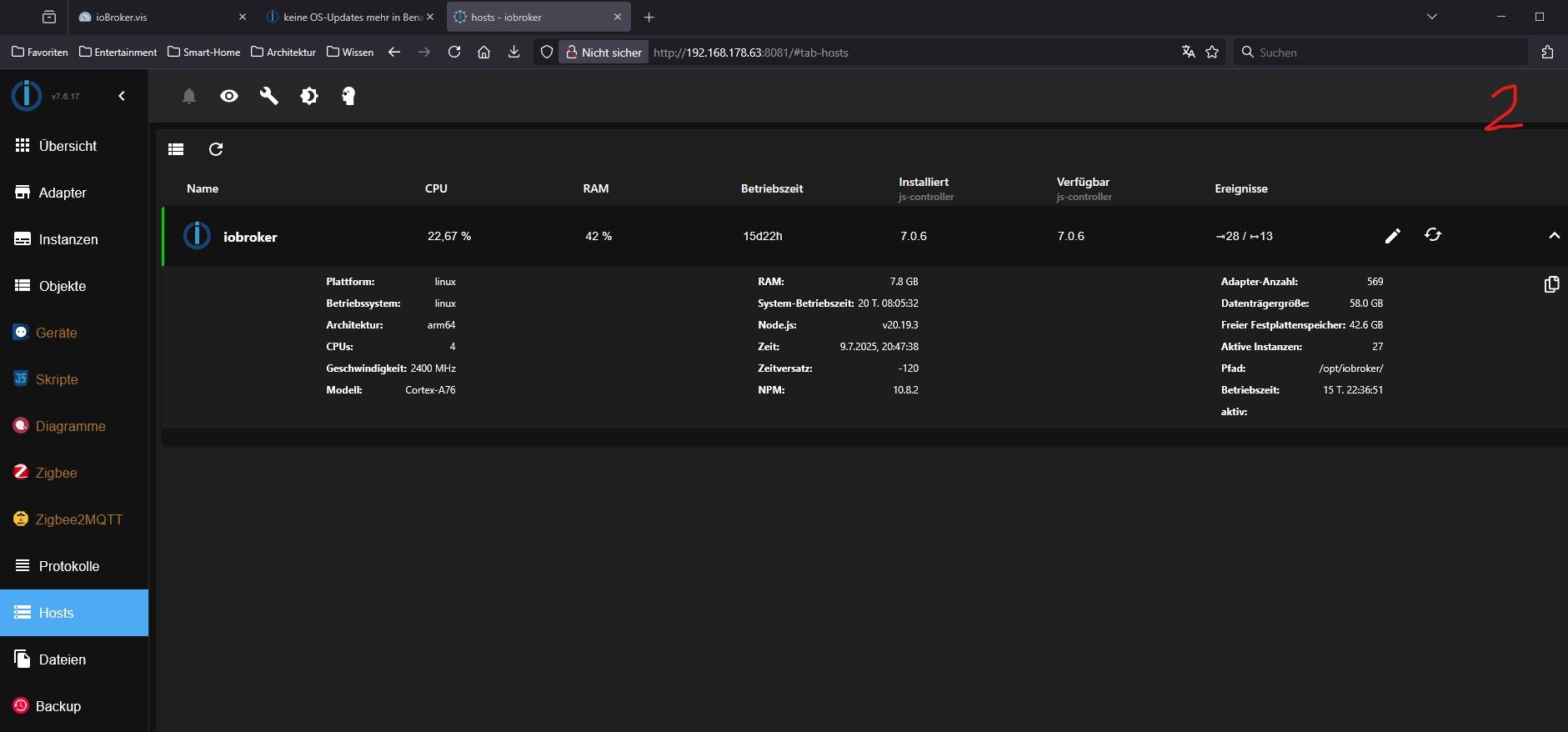
Task: Restart iobroker host with refresh icon
Action: point(1432,235)
